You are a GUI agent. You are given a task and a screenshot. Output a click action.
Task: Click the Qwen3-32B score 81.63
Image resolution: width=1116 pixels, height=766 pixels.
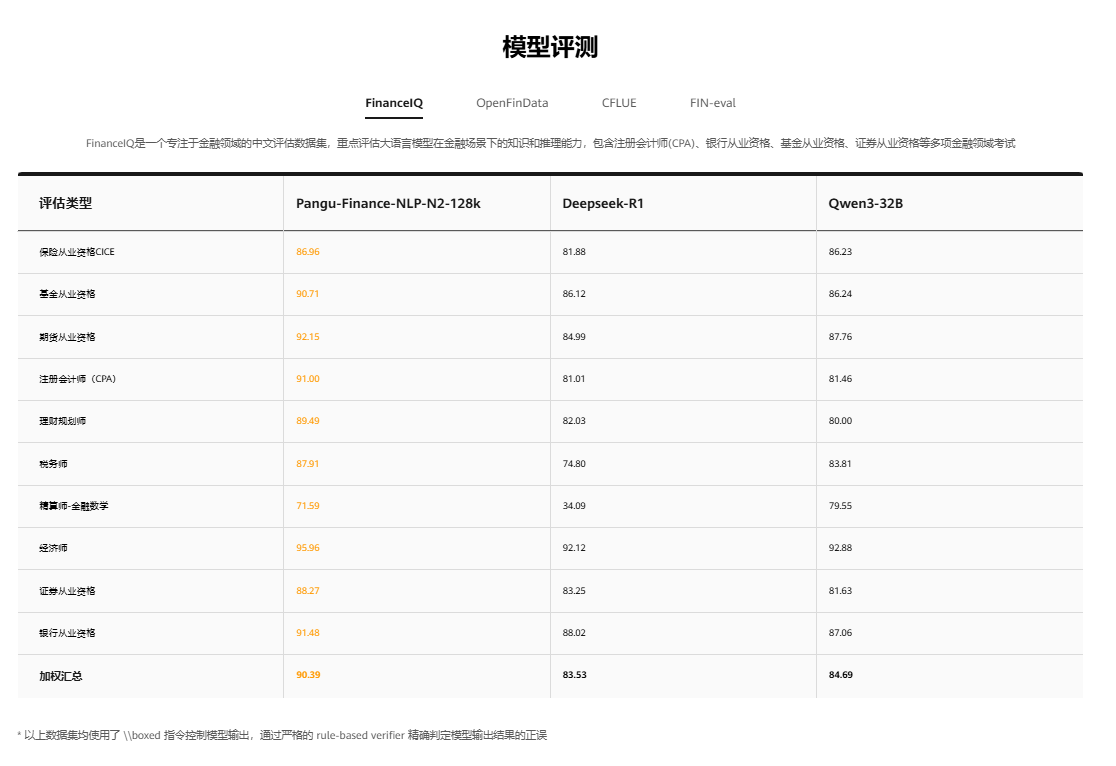point(840,591)
